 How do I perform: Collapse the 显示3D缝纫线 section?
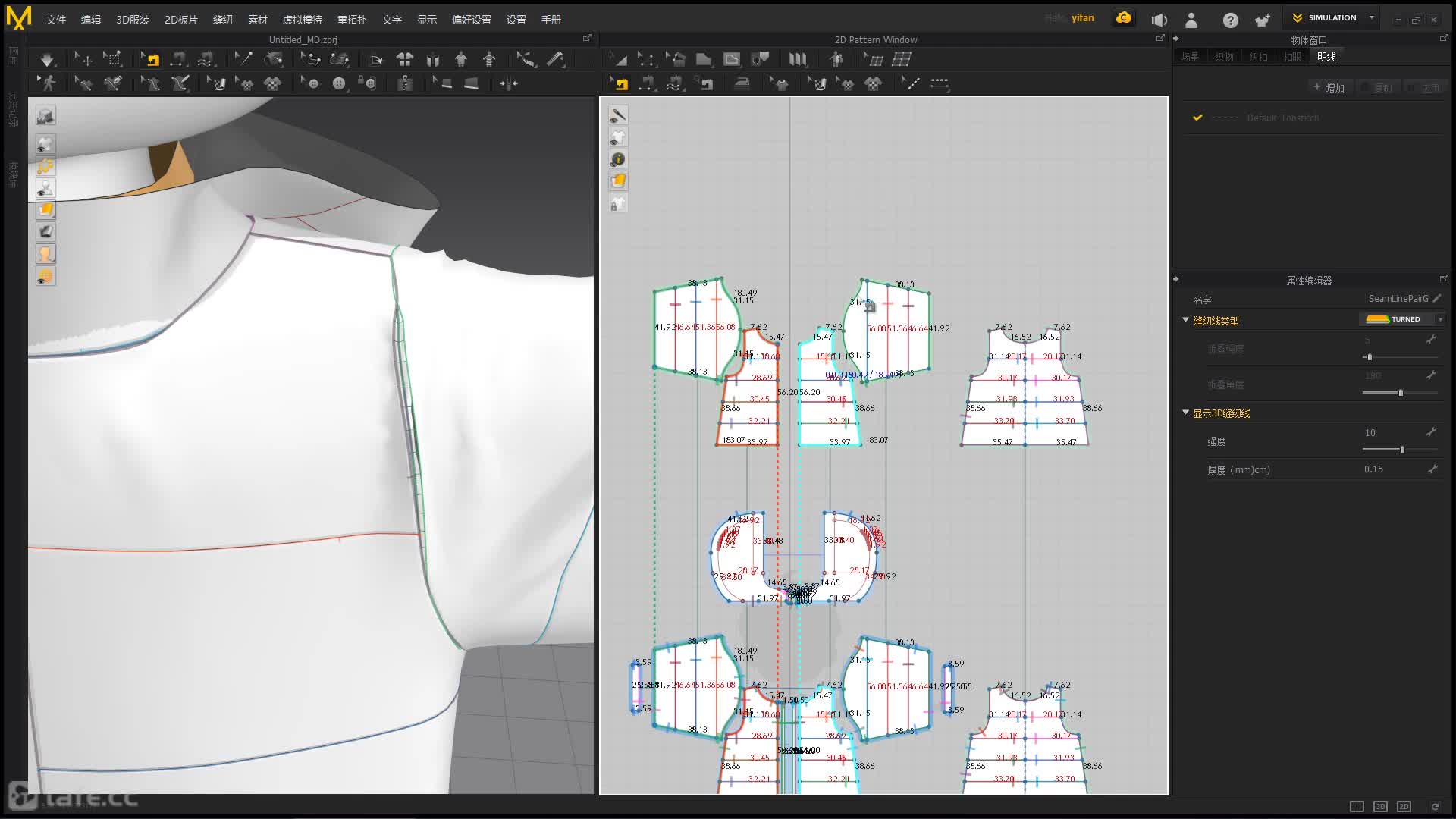(1186, 413)
